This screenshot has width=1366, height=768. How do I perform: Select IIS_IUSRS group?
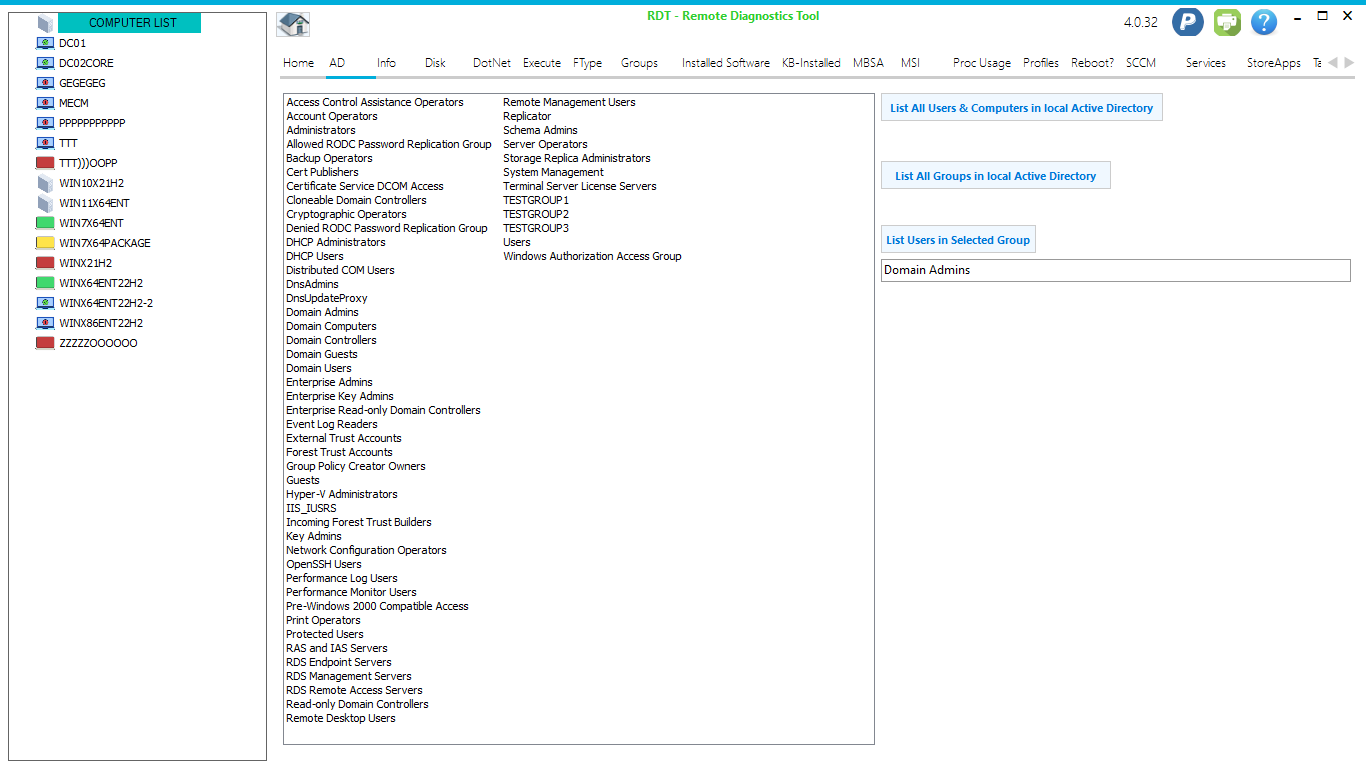[311, 508]
